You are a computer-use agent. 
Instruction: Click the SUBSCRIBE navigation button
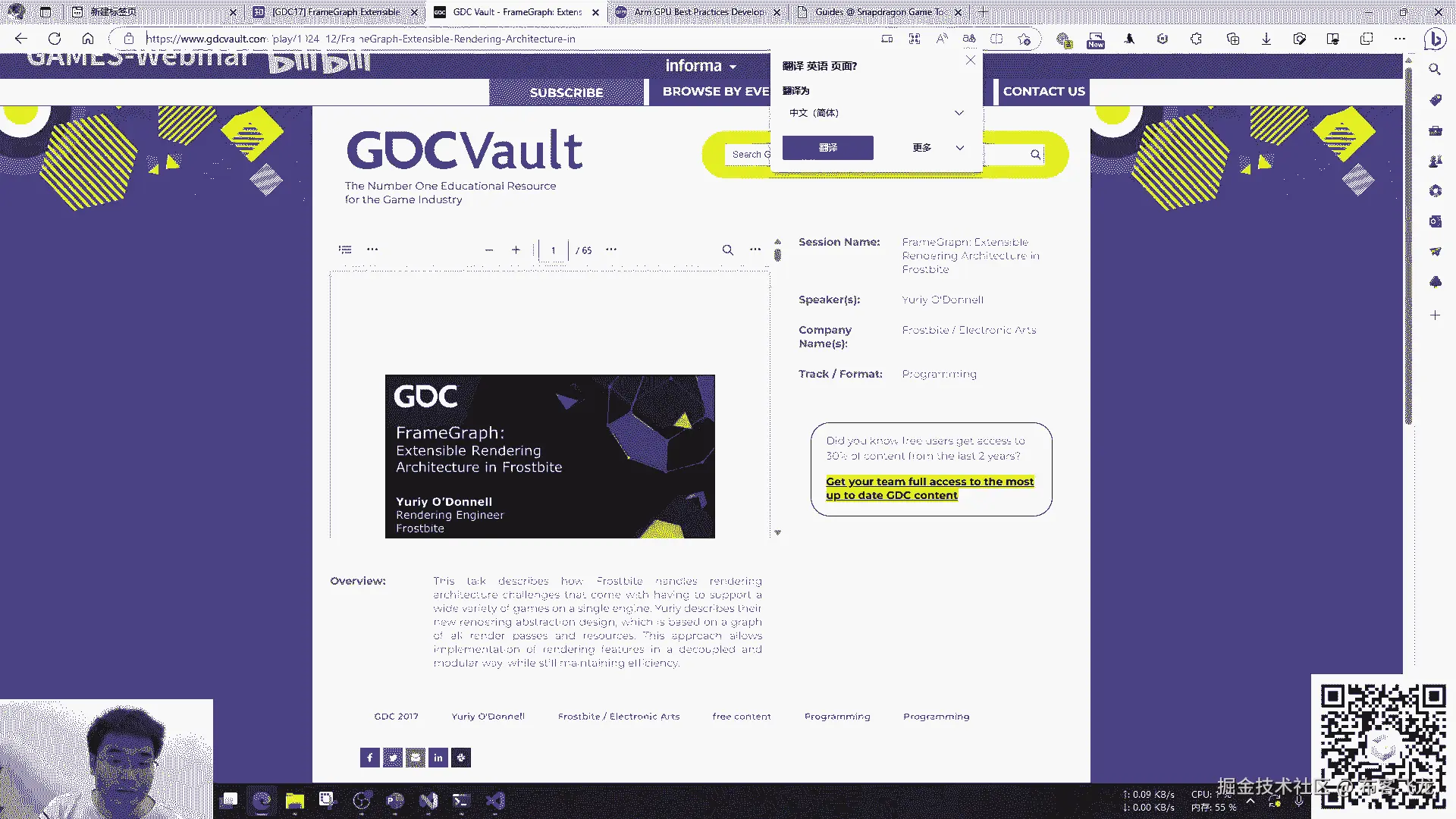566,93
